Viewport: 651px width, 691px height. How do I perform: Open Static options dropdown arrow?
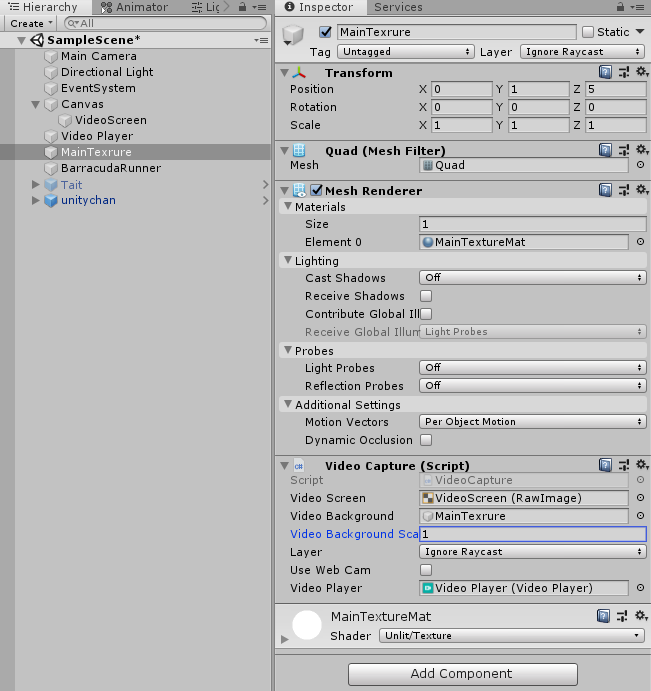640,32
